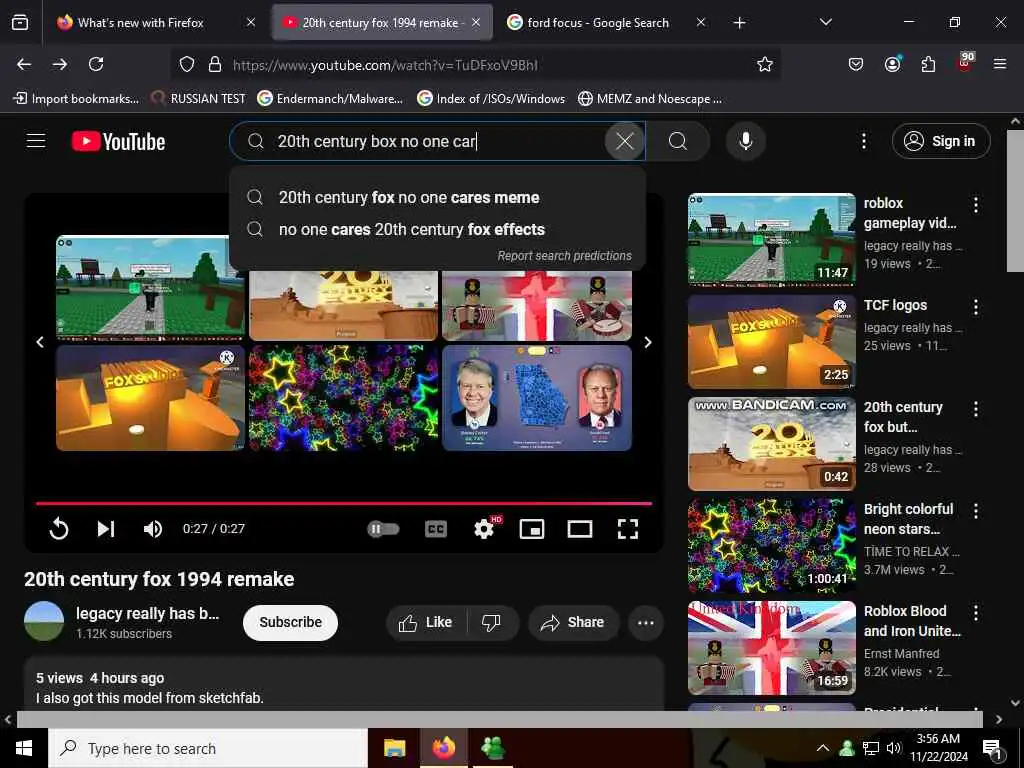Sign in to YouTube
The width and height of the screenshot is (1024, 768).
coord(940,141)
